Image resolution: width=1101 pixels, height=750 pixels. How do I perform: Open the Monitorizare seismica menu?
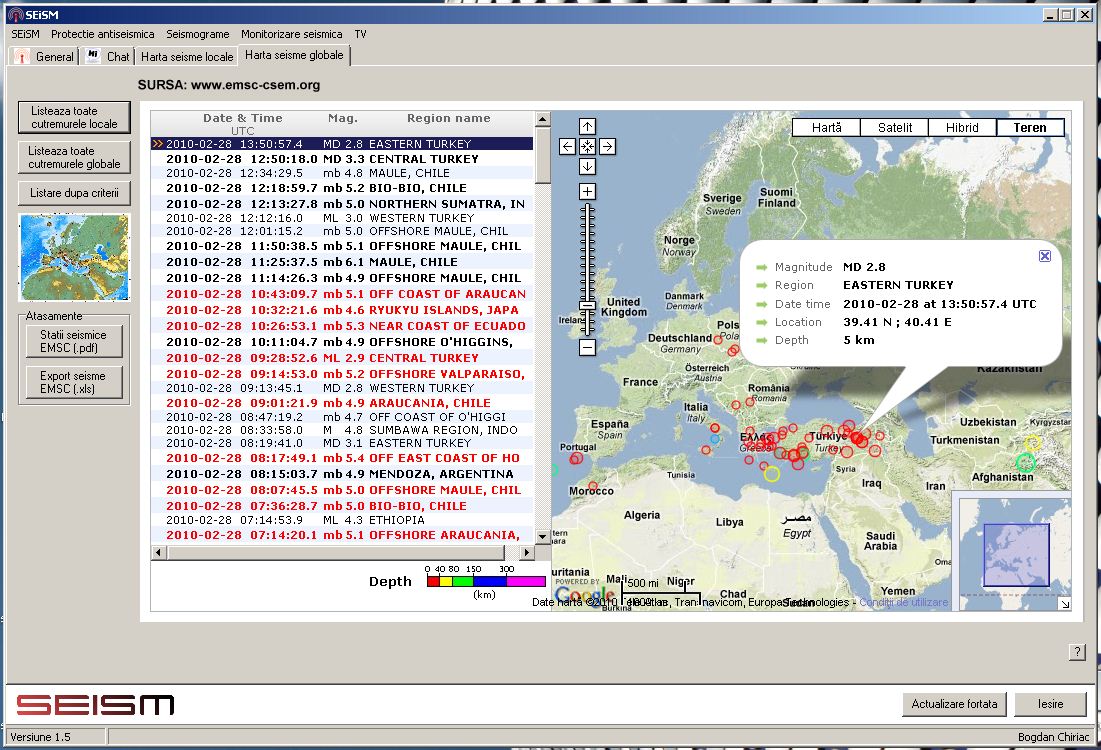click(x=291, y=34)
